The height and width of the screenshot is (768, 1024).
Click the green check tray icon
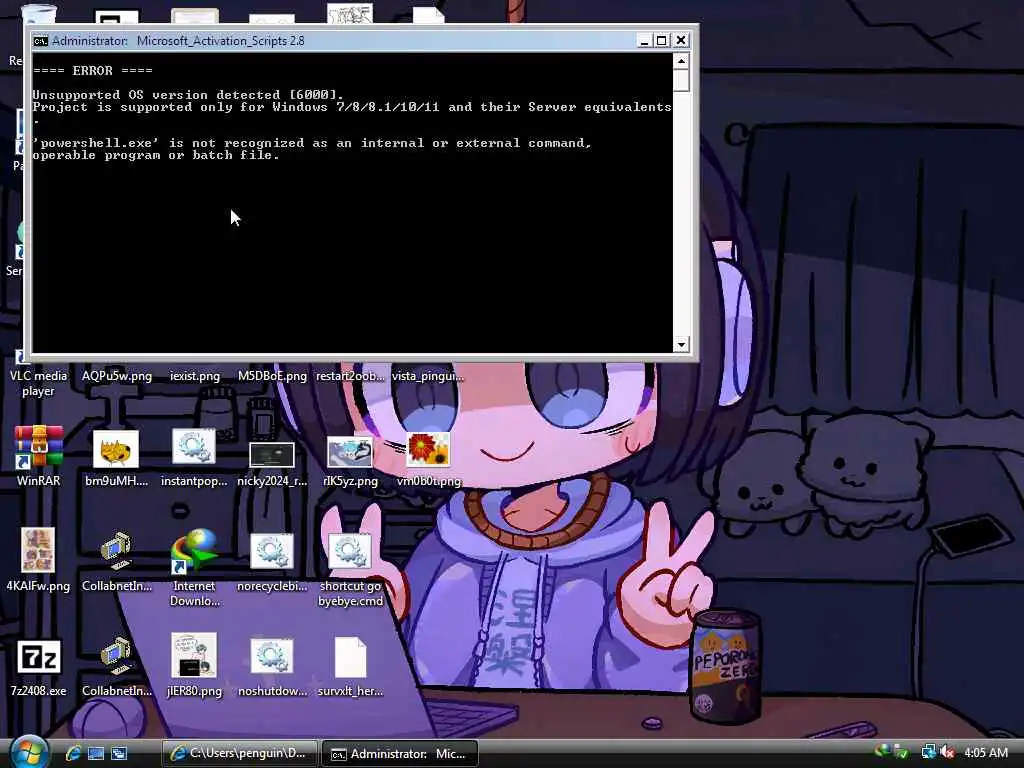point(900,753)
